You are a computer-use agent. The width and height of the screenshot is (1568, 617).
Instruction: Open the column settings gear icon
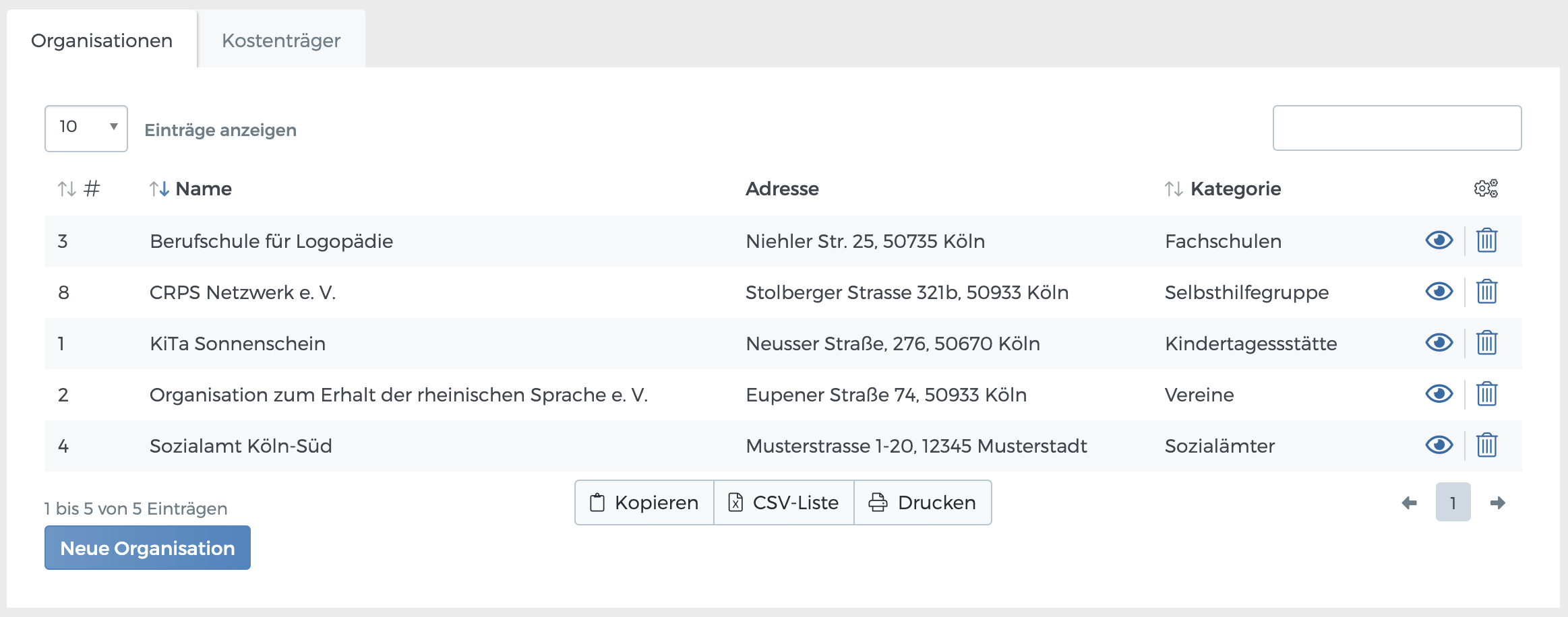click(x=1485, y=189)
